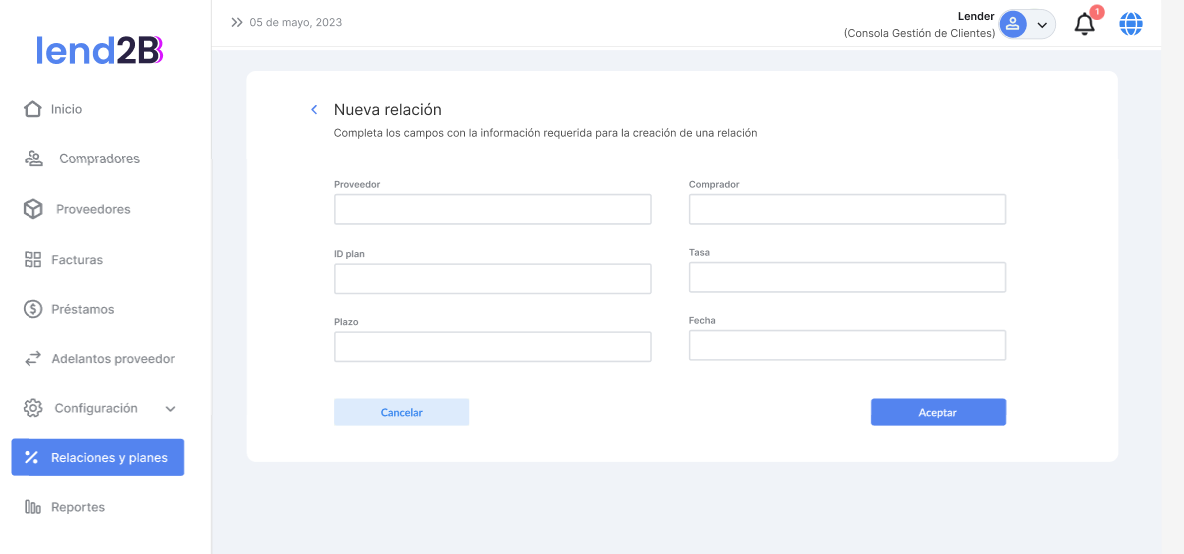Click the notification bell icon
1184x554 pixels.
1085,24
